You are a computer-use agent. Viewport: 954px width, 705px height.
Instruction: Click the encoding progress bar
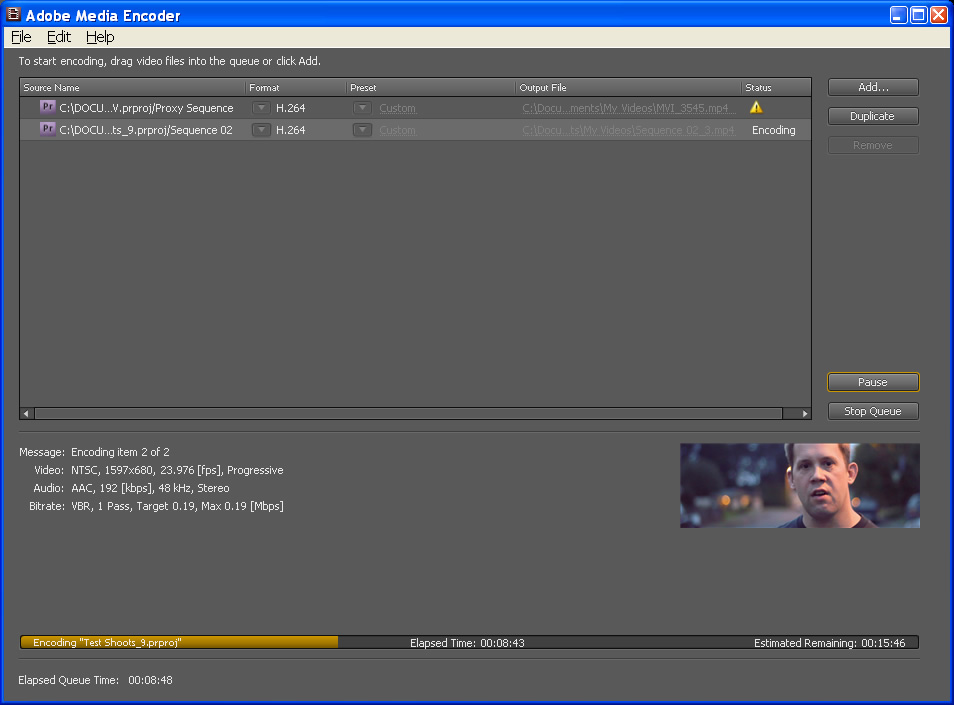[x=469, y=642]
